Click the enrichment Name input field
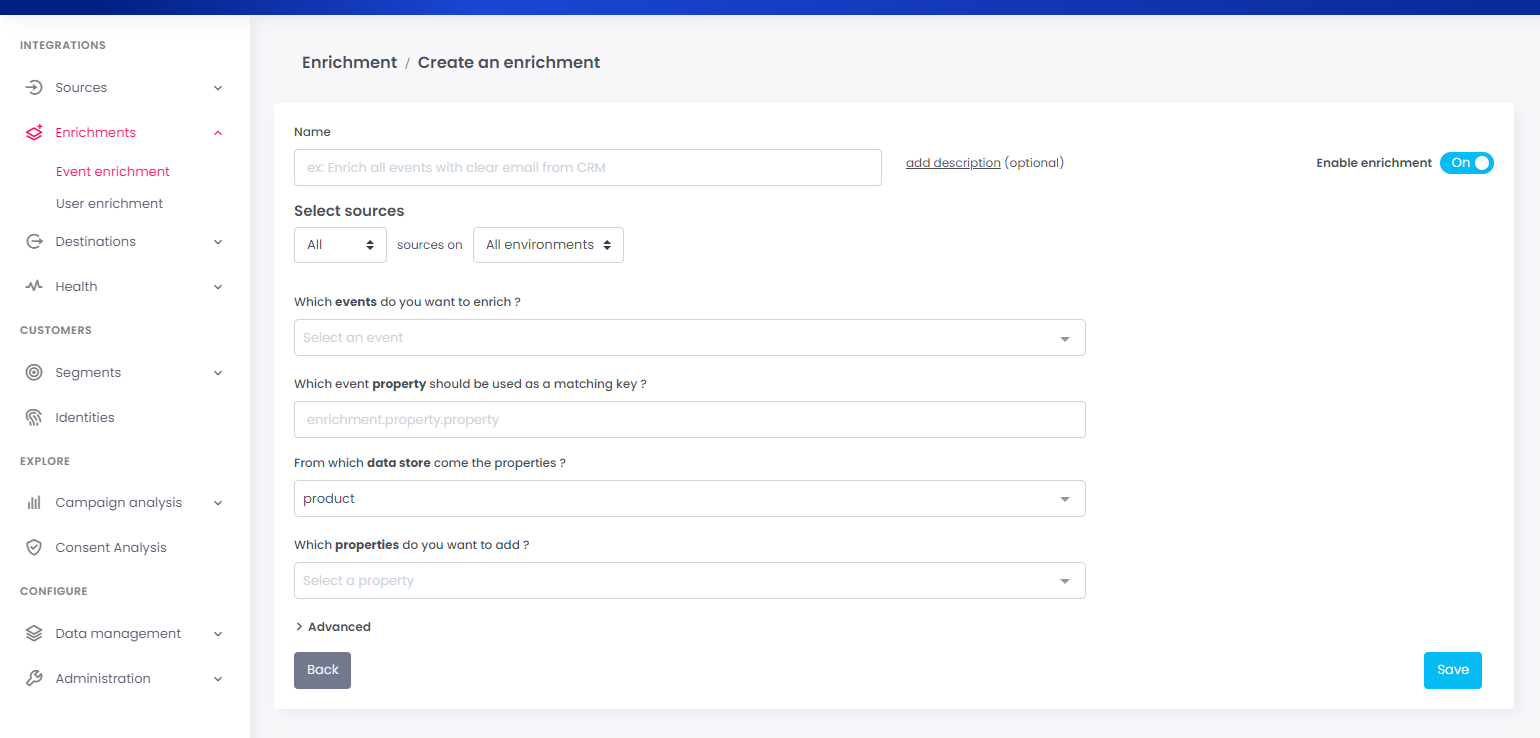The height and width of the screenshot is (738, 1540). pyautogui.click(x=587, y=168)
